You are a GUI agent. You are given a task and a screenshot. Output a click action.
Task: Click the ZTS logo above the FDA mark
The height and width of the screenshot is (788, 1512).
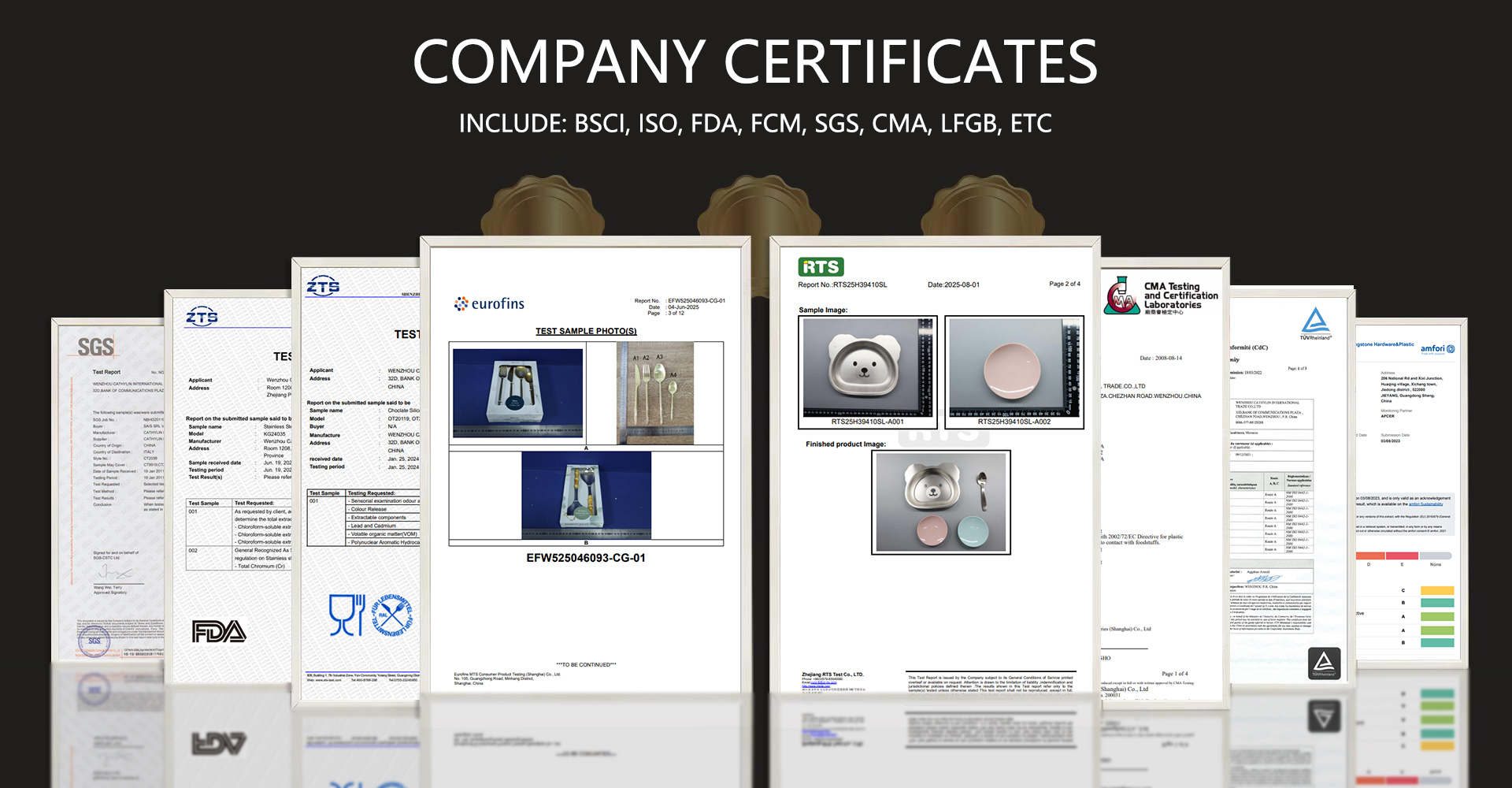[202, 317]
